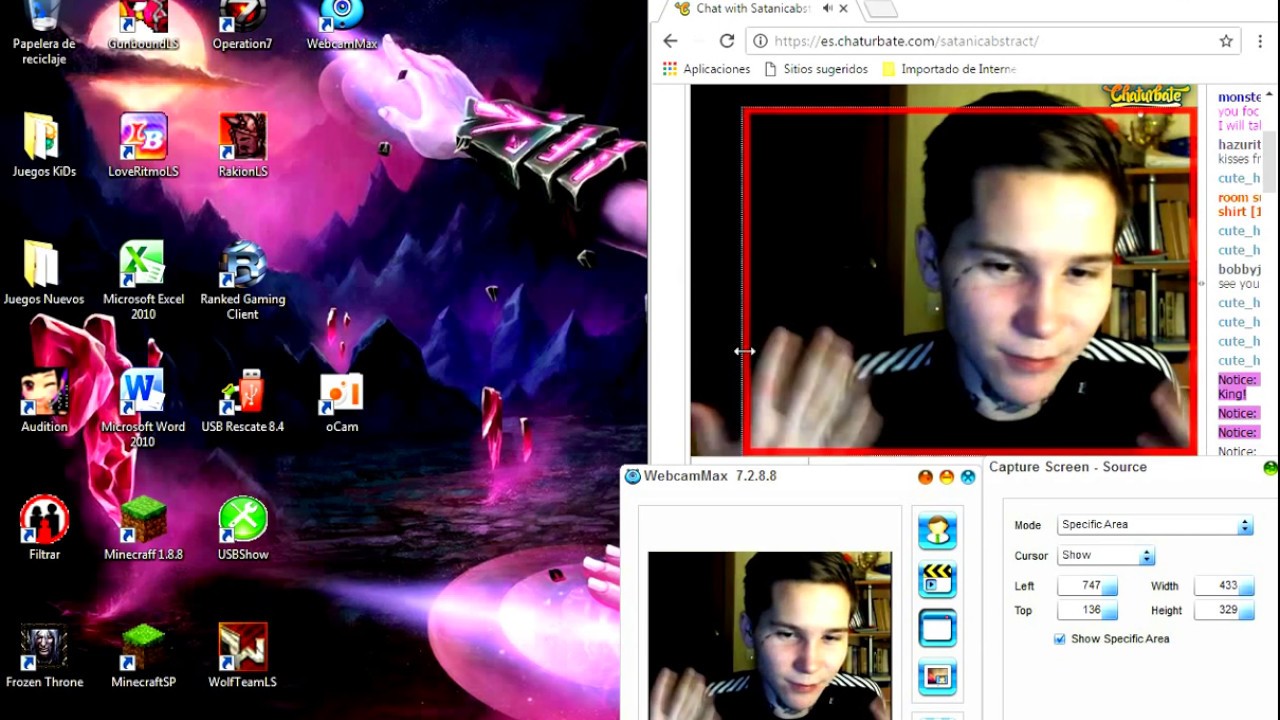
Task: Launch the oCam screen recorder shortcut
Action: (342, 400)
